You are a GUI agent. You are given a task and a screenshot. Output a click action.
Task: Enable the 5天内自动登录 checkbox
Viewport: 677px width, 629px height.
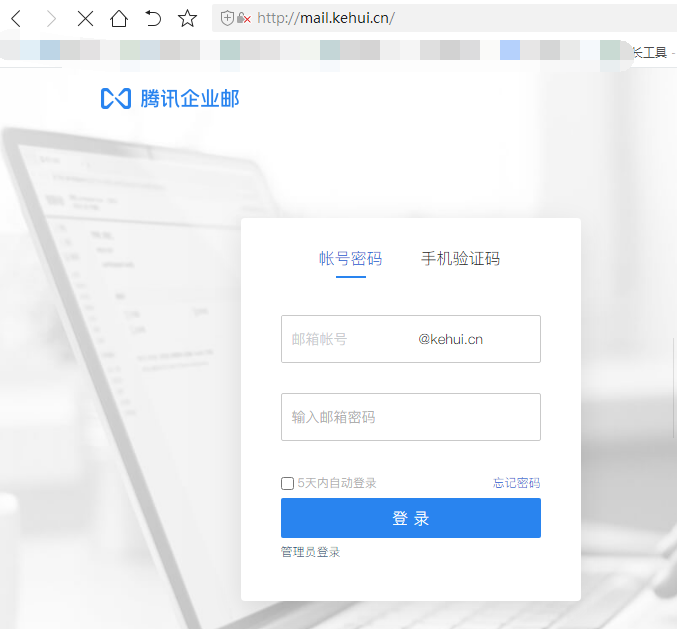[288, 483]
